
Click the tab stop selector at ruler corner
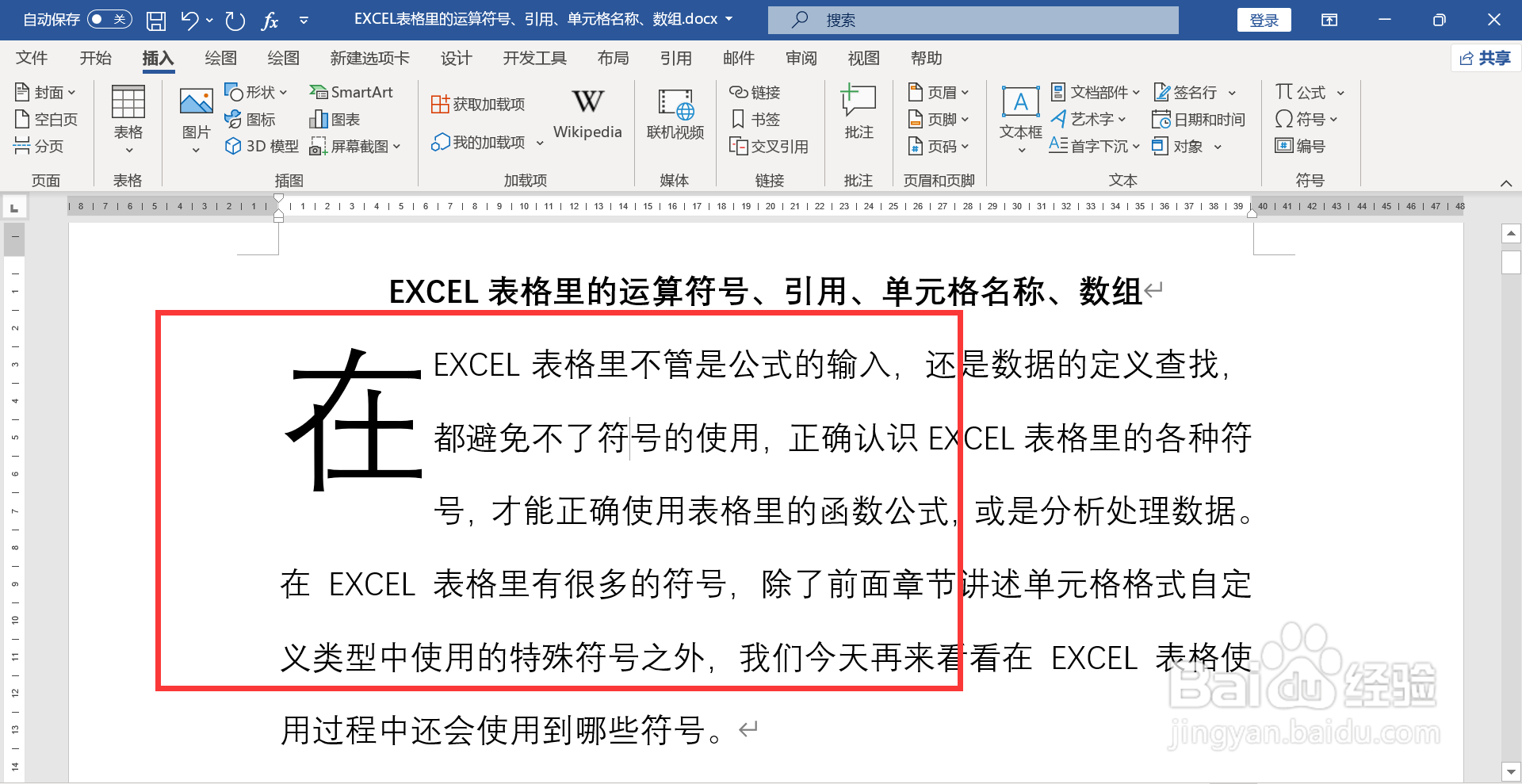pyautogui.click(x=14, y=208)
